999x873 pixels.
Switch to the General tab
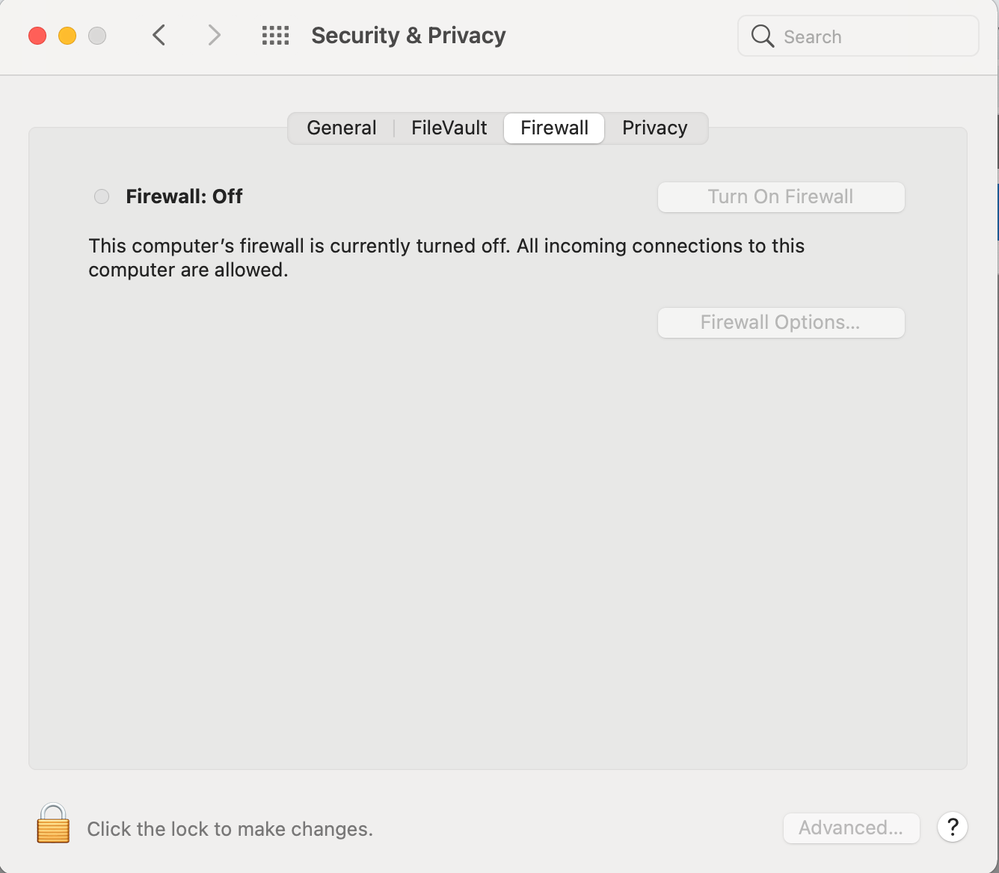pyautogui.click(x=341, y=128)
